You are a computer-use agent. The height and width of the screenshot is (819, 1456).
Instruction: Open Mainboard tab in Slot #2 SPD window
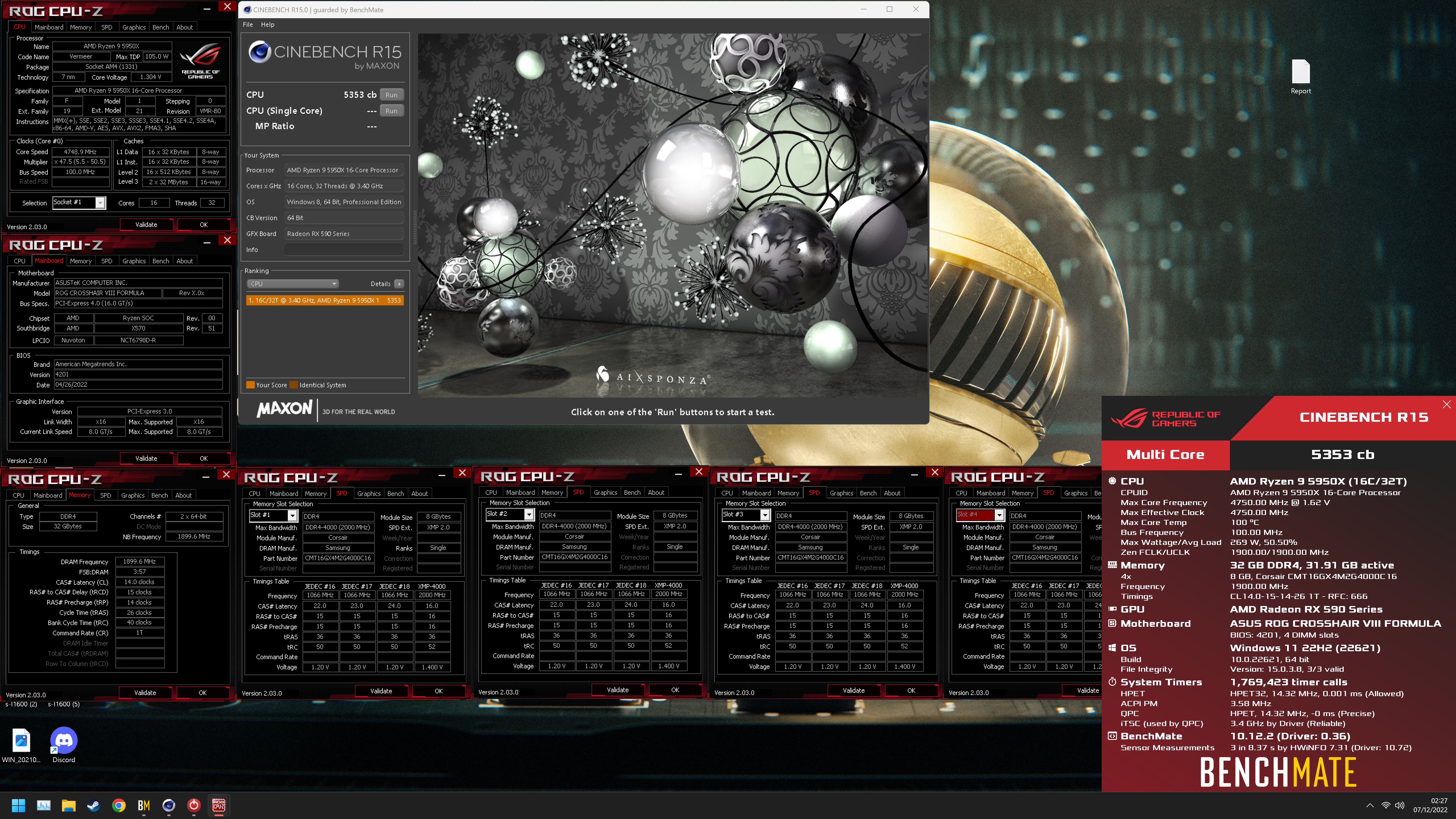pyautogui.click(x=520, y=492)
